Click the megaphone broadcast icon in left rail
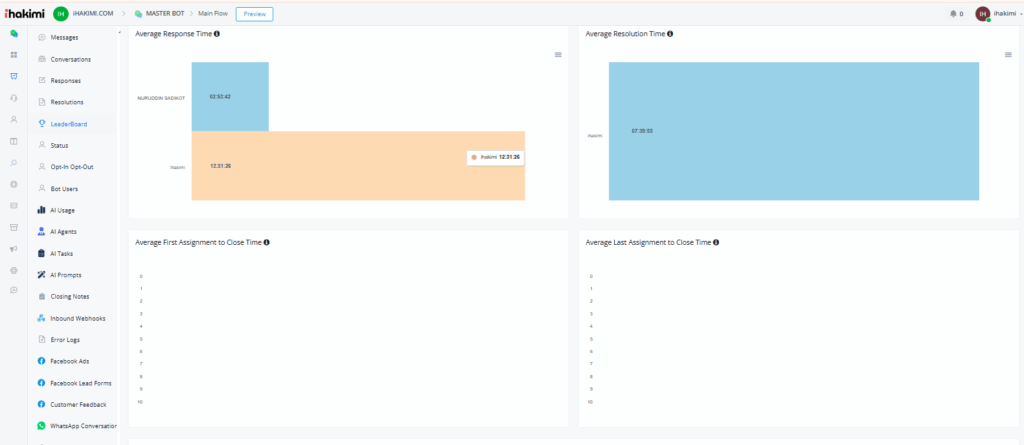Image resolution: width=1024 pixels, height=445 pixels. pos(14,248)
